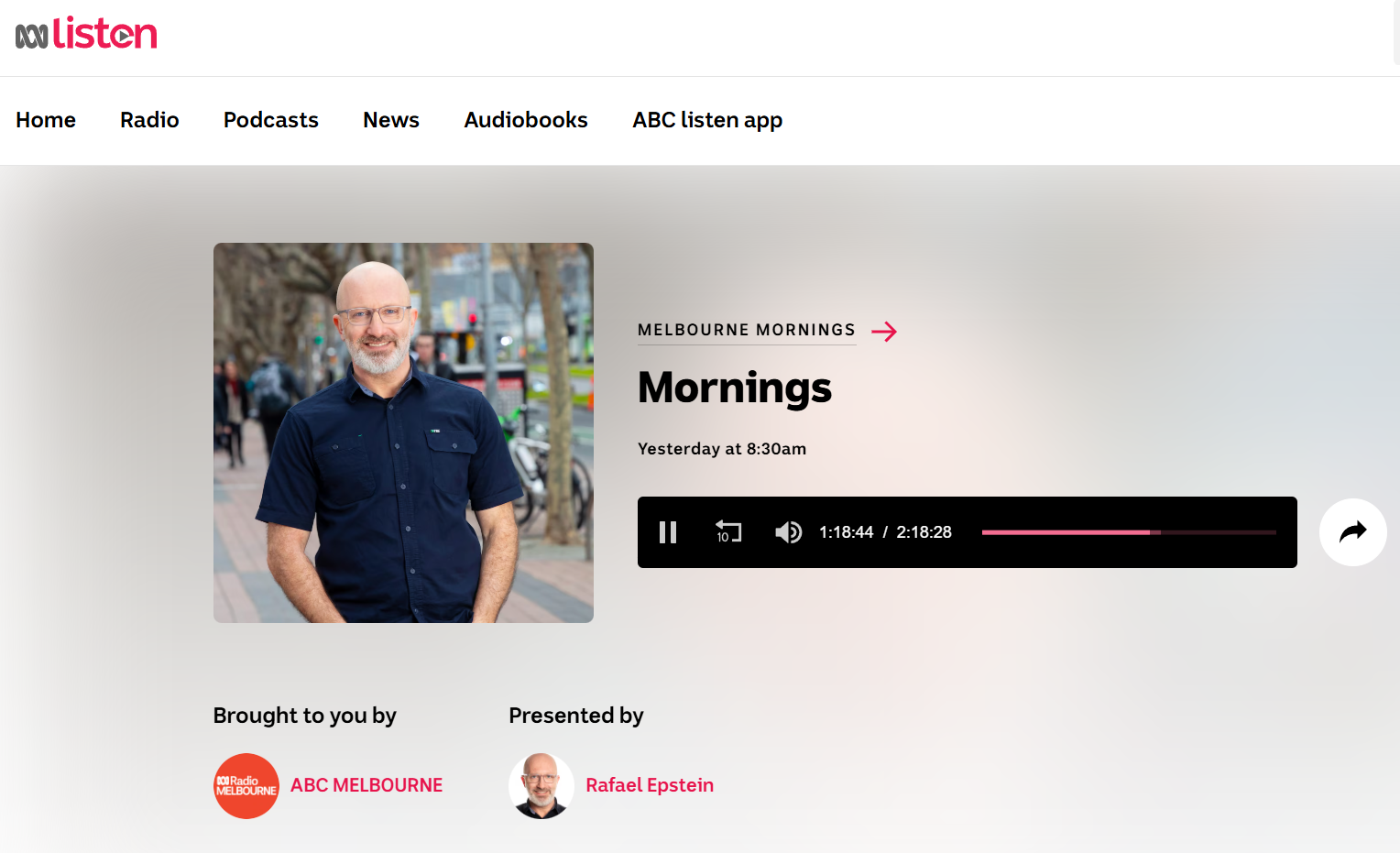Pause the audio playback
The image size is (1400, 853).
[668, 532]
